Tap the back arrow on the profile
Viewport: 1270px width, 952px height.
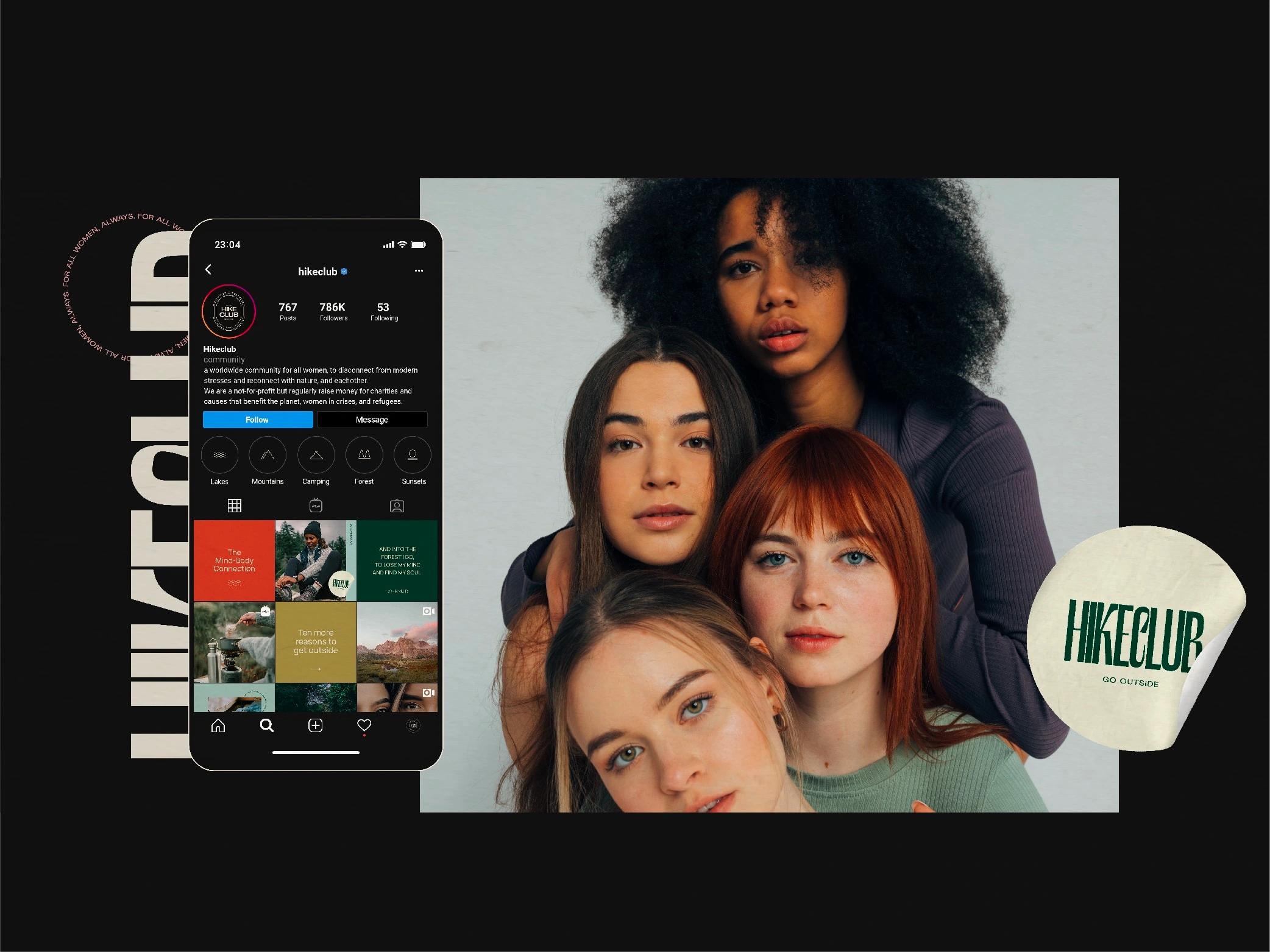click(208, 269)
